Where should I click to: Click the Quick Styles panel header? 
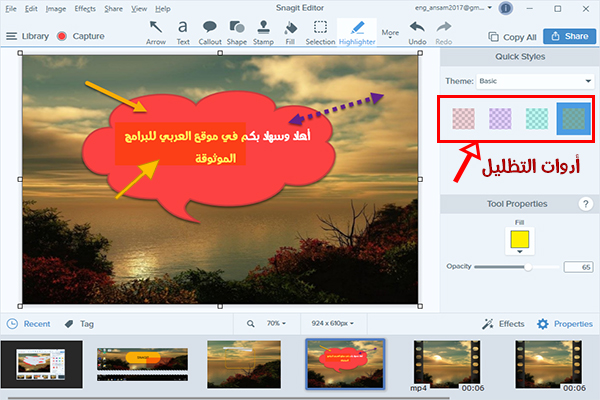tap(520, 57)
